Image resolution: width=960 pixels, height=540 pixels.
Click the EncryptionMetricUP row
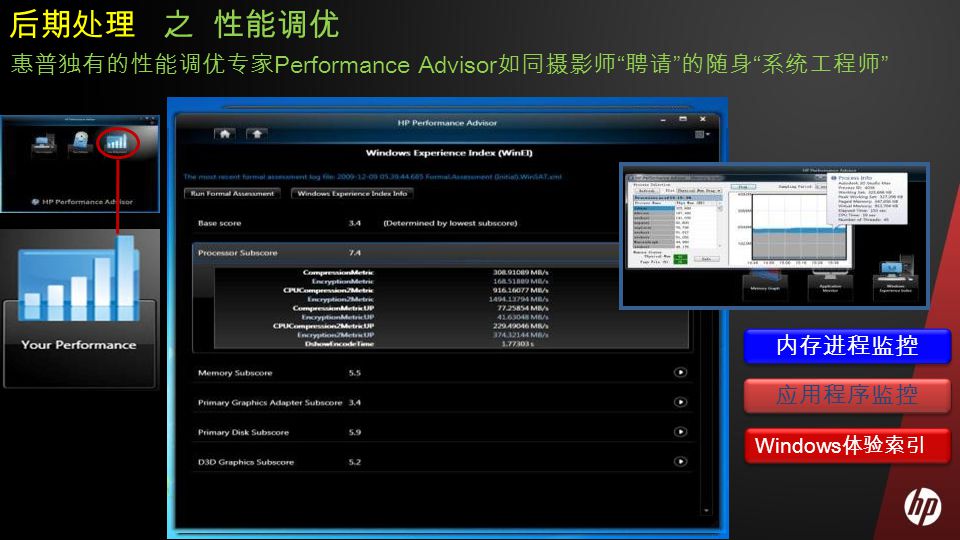click(x=426, y=317)
